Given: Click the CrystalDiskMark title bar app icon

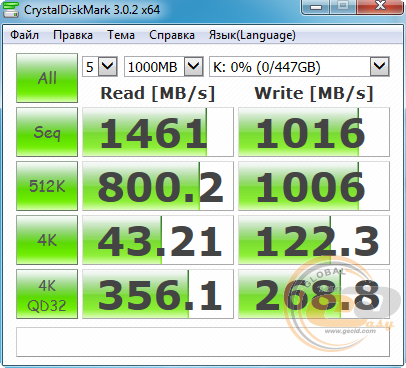Looking at the screenshot, I should [10, 10].
